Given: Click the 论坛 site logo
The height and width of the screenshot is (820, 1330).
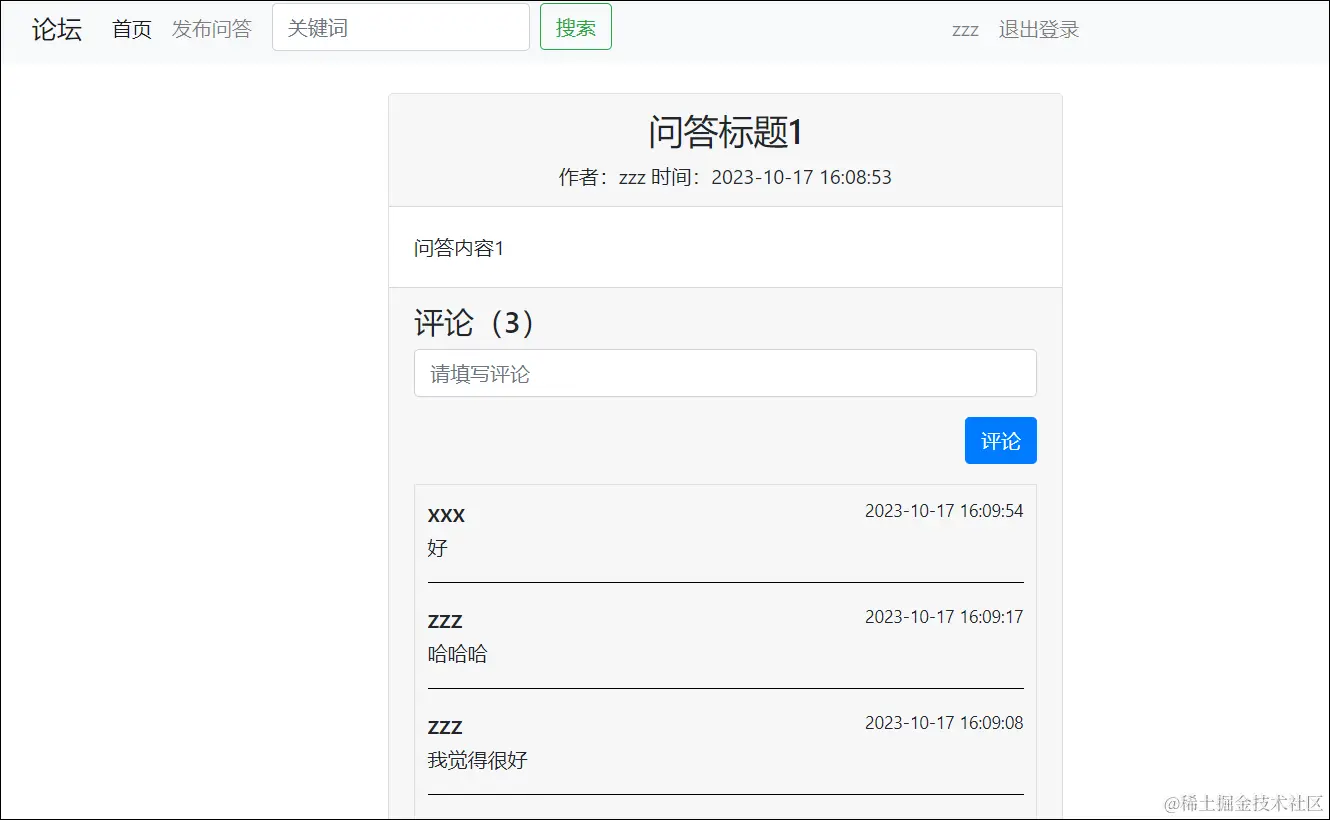Looking at the screenshot, I should [55, 29].
